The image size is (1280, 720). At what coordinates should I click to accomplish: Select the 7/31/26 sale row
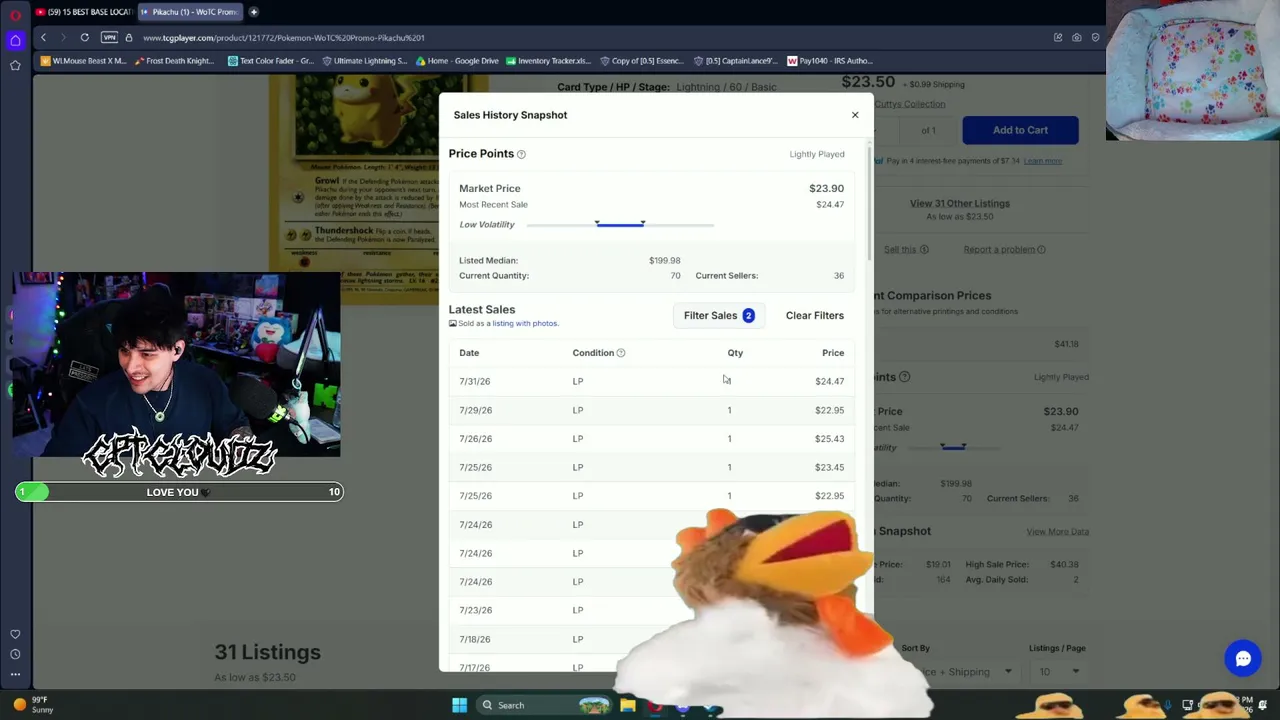point(652,381)
